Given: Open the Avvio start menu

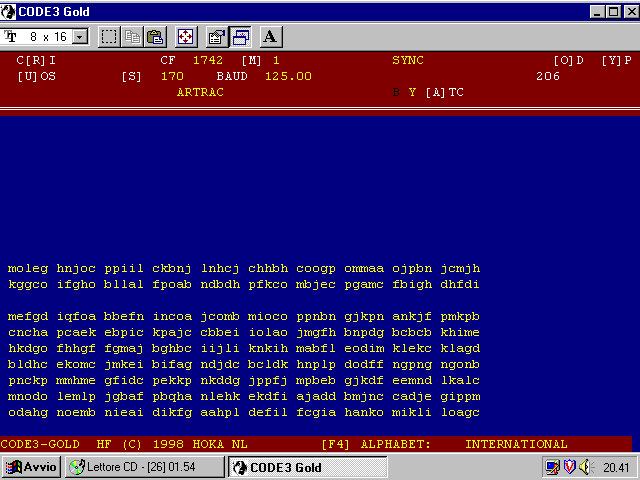Looking at the screenshot, I should (32, 467).
